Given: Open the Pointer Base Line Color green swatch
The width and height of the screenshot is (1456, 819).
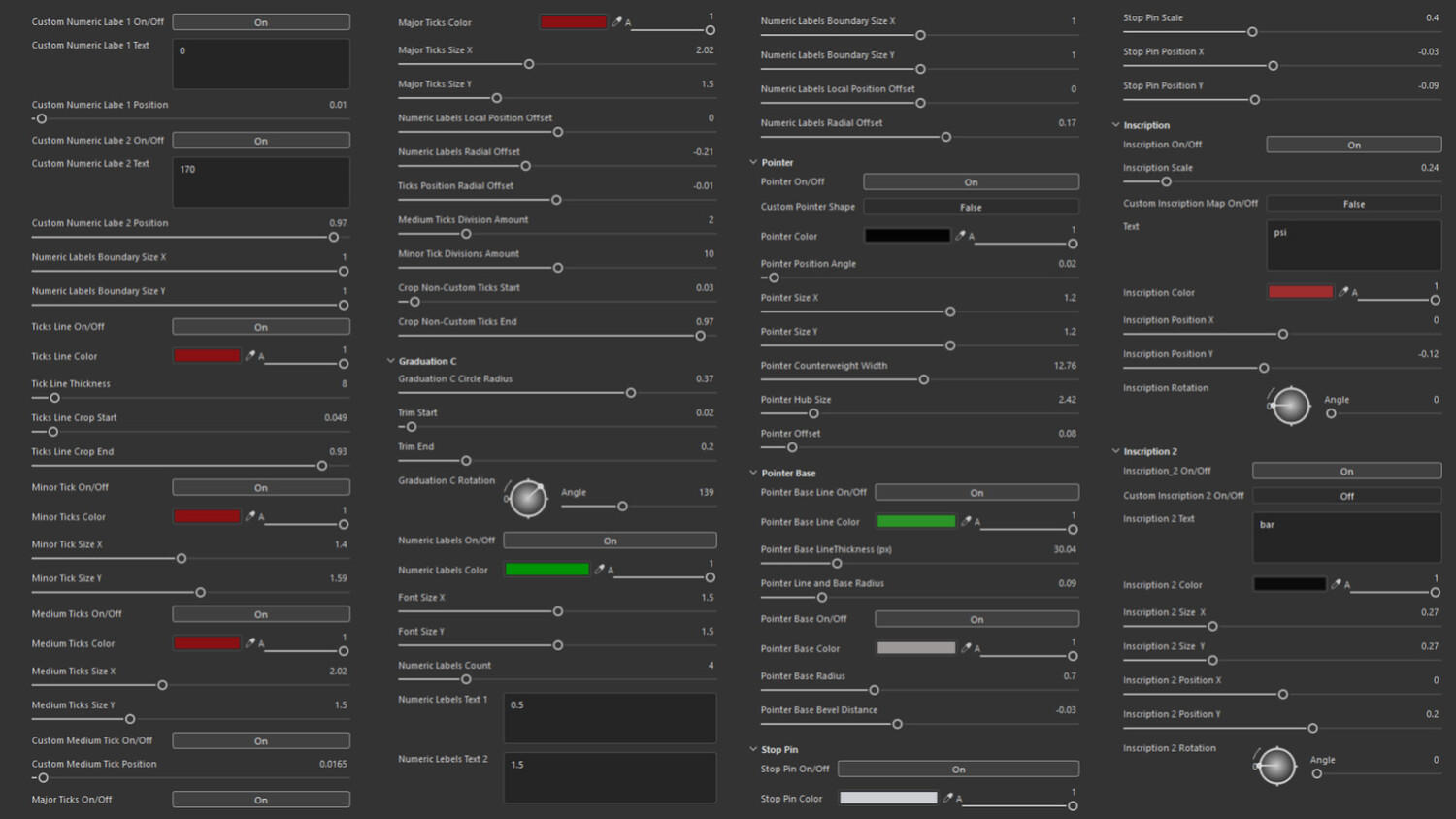Looking at the screenshot, I should click(x=916, y=521).
